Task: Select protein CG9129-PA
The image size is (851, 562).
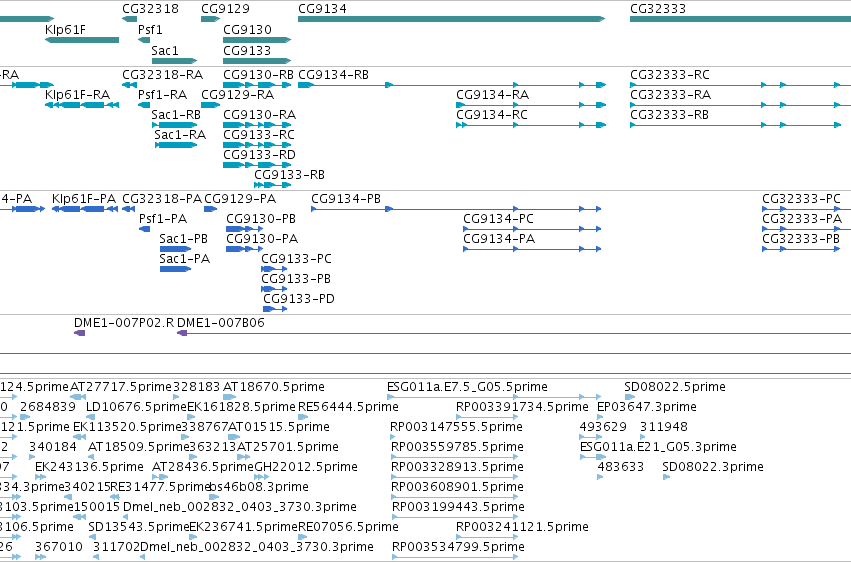Action: point(211,209)
